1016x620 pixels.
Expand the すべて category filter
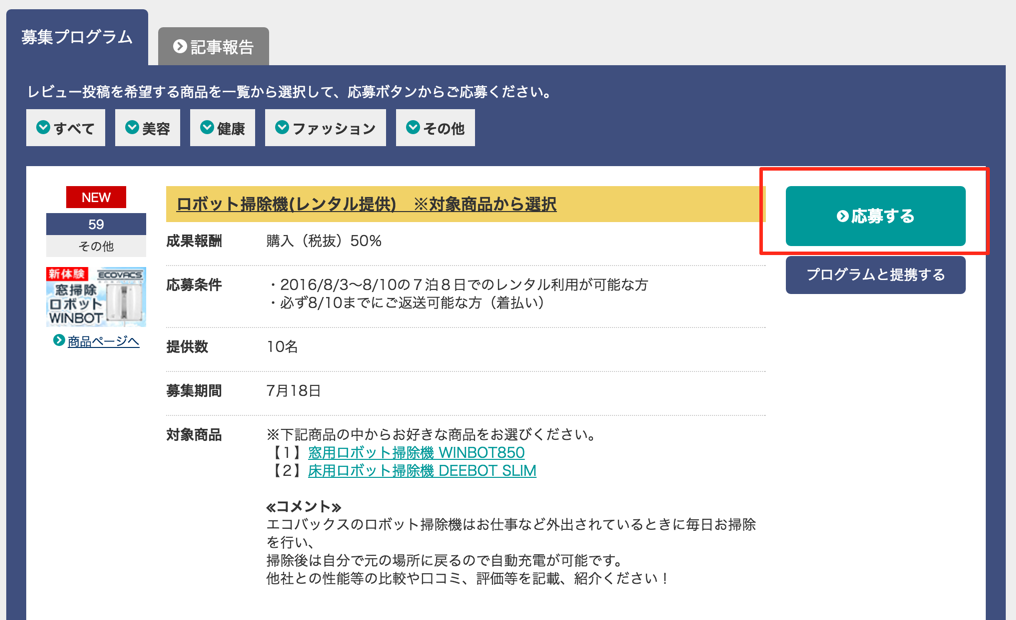point(65,128)
